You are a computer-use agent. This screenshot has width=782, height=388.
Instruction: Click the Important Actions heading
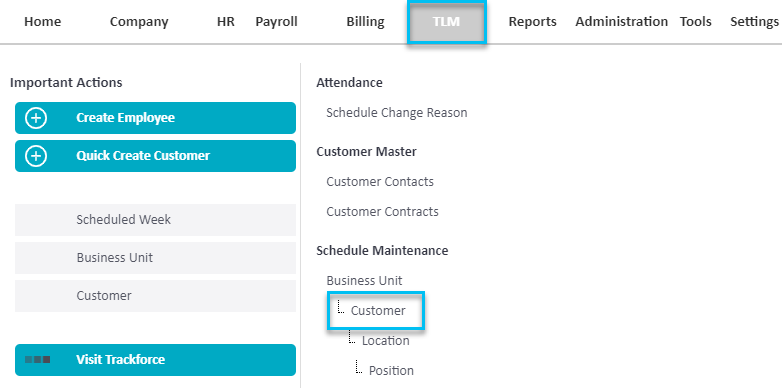(66, 83)
